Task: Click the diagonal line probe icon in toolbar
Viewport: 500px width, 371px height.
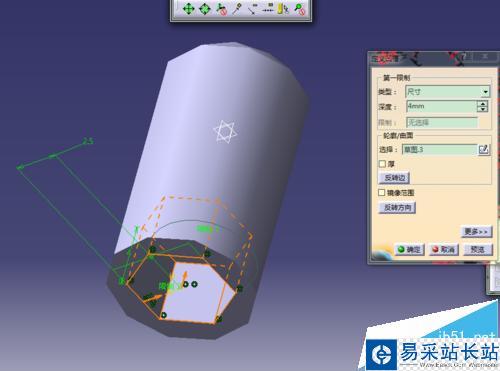Action: coord(237,8)
